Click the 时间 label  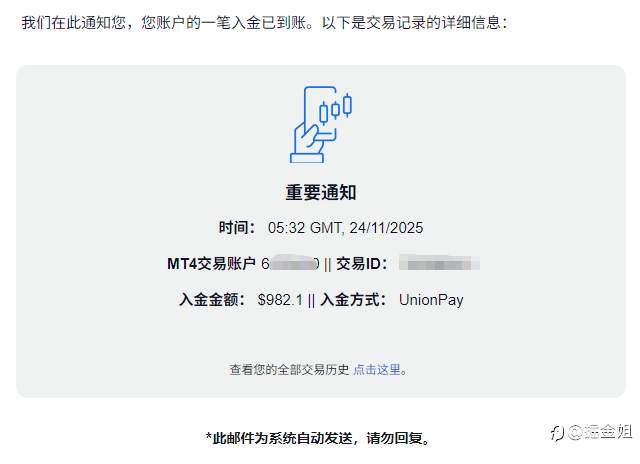click(x=237, y=228)
